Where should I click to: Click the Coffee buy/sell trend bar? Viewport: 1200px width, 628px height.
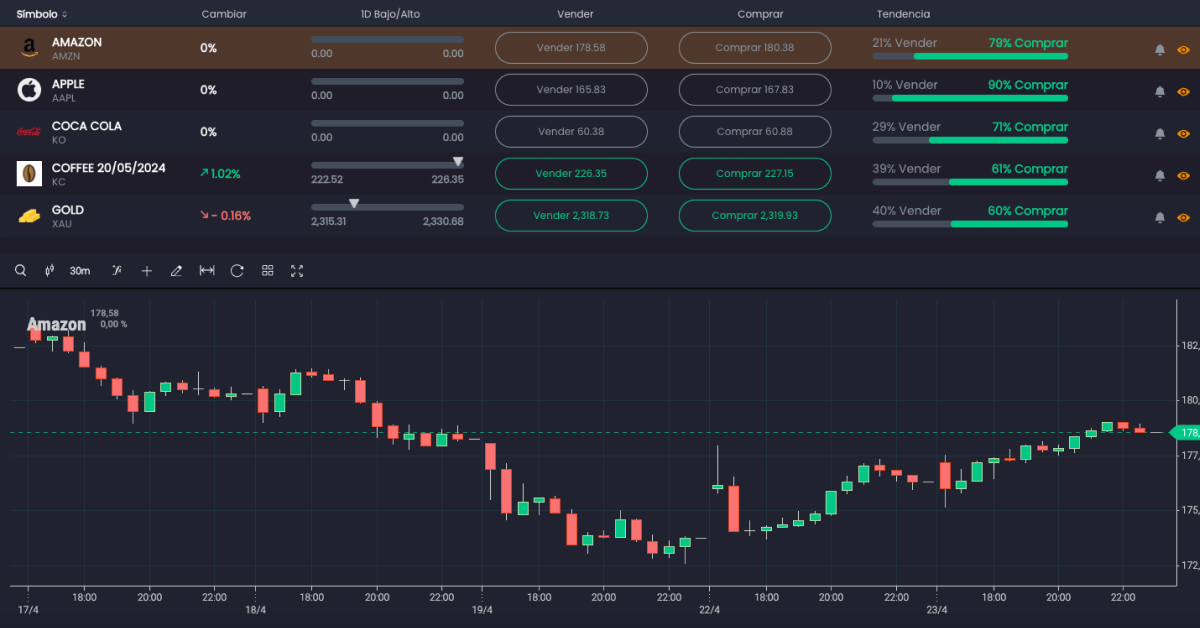[970, 182]
